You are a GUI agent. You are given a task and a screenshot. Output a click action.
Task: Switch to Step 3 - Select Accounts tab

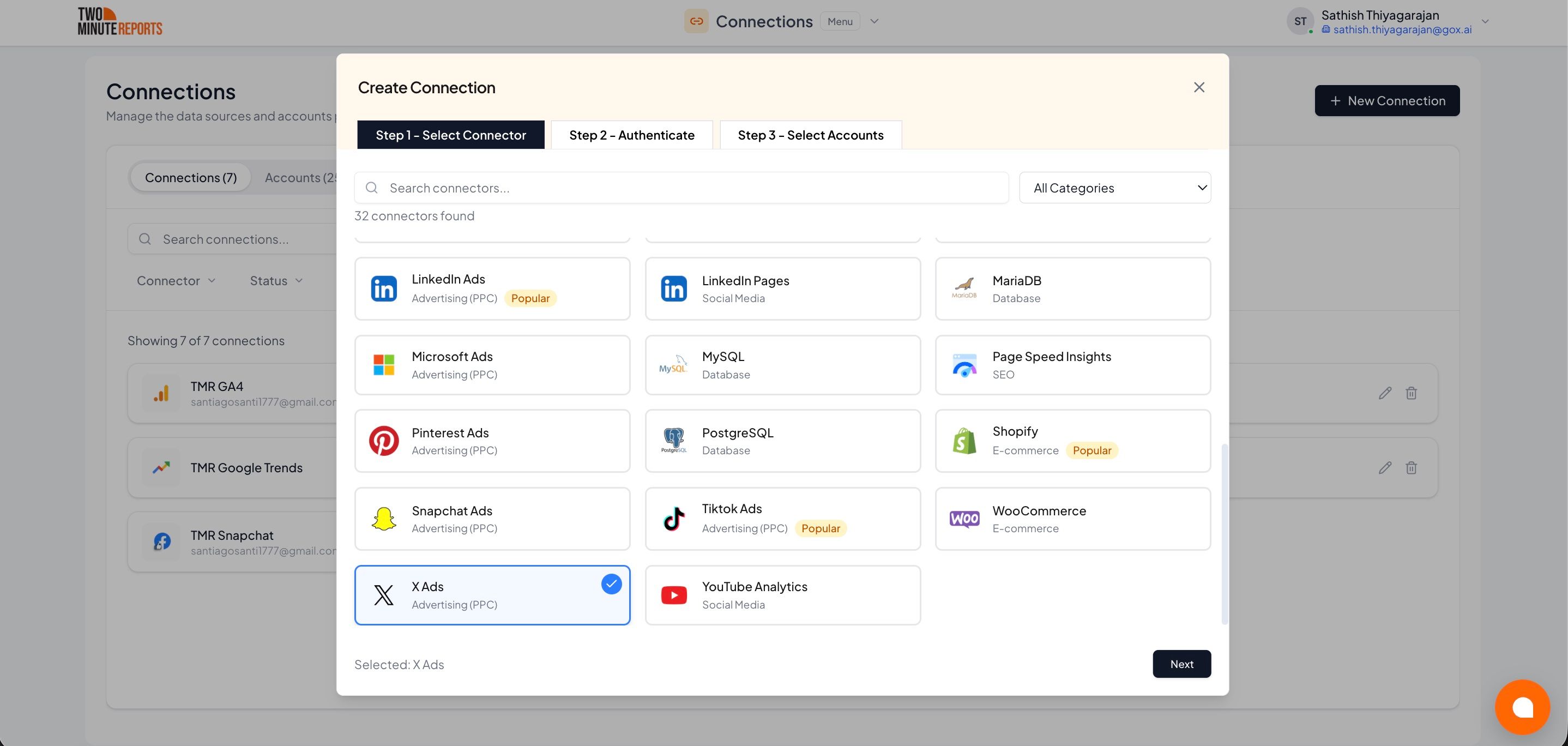pos(810,135)
